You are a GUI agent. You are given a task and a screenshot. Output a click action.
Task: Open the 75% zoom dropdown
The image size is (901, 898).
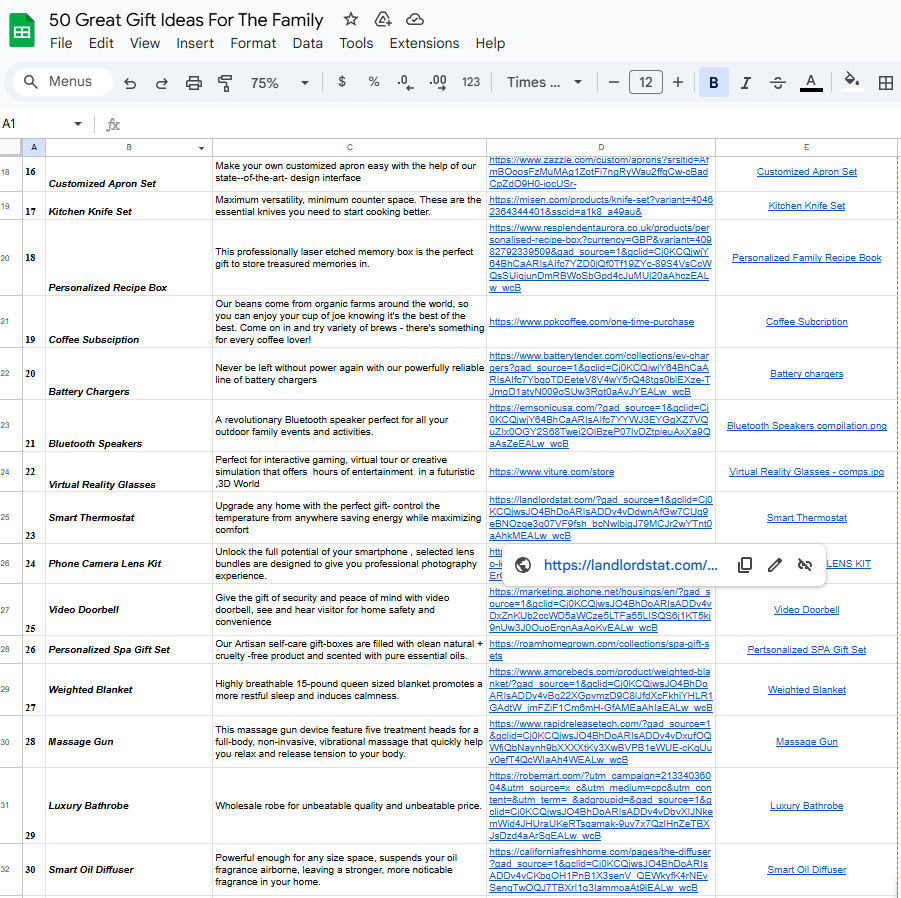click(279, 83)
